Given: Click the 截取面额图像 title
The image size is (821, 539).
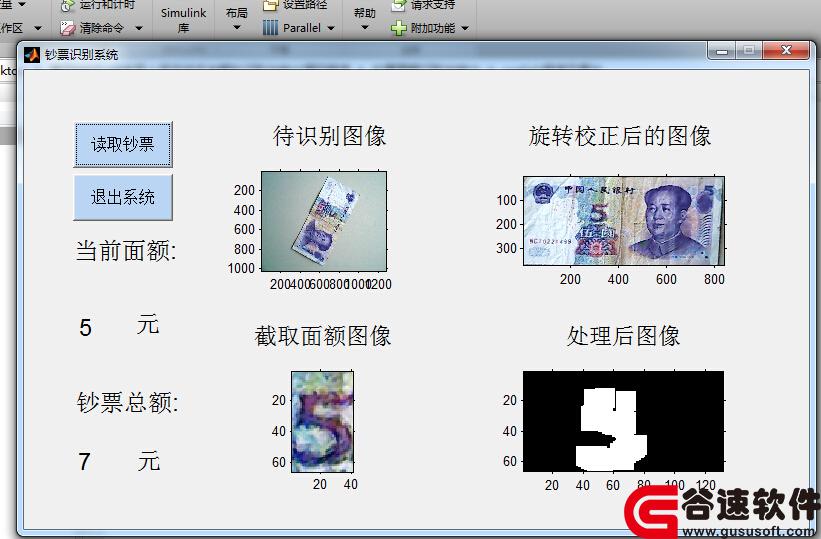Looking at the screenshot, I should [x=323, y=336].
